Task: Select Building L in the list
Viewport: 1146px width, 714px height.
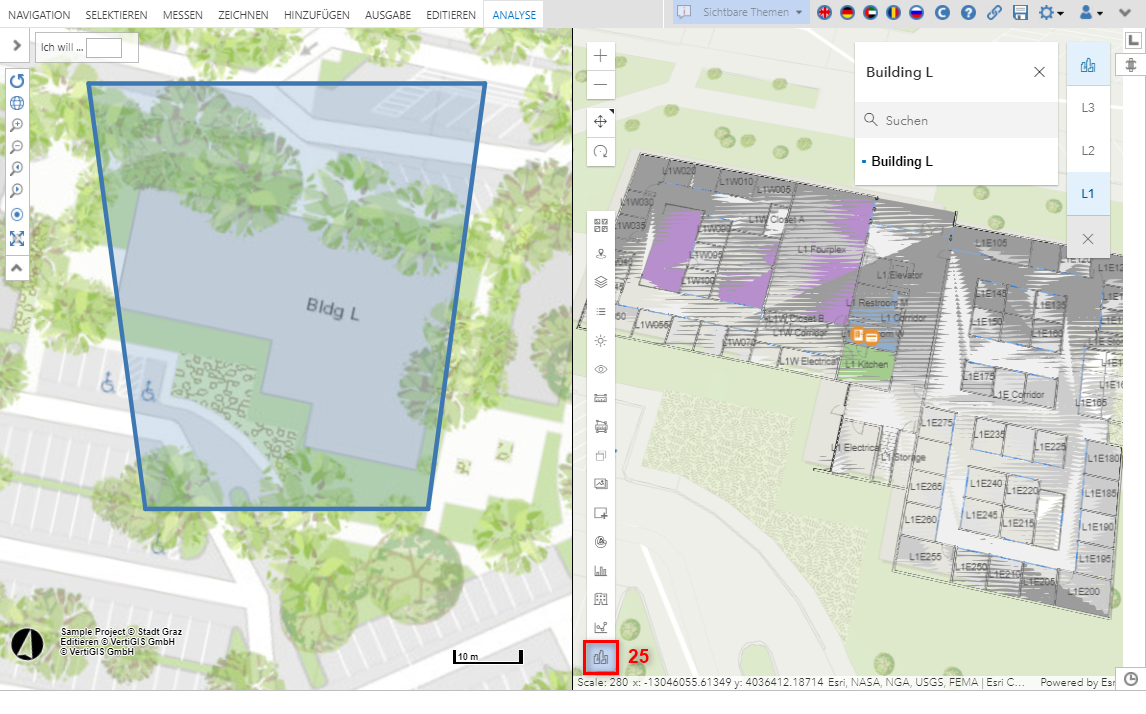Action: click(901, 161)
